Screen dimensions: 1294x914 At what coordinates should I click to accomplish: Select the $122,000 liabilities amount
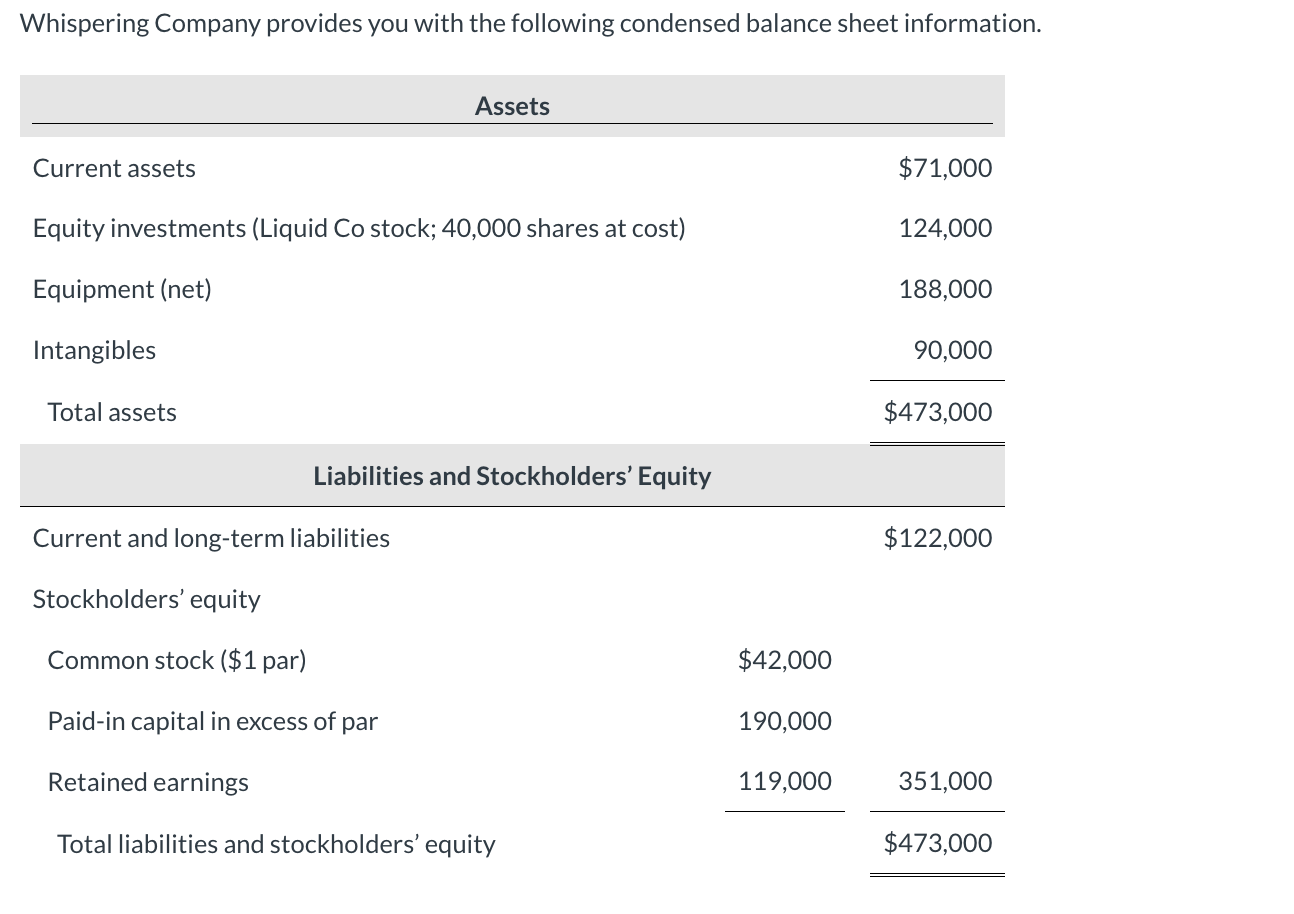coord(938,539)
